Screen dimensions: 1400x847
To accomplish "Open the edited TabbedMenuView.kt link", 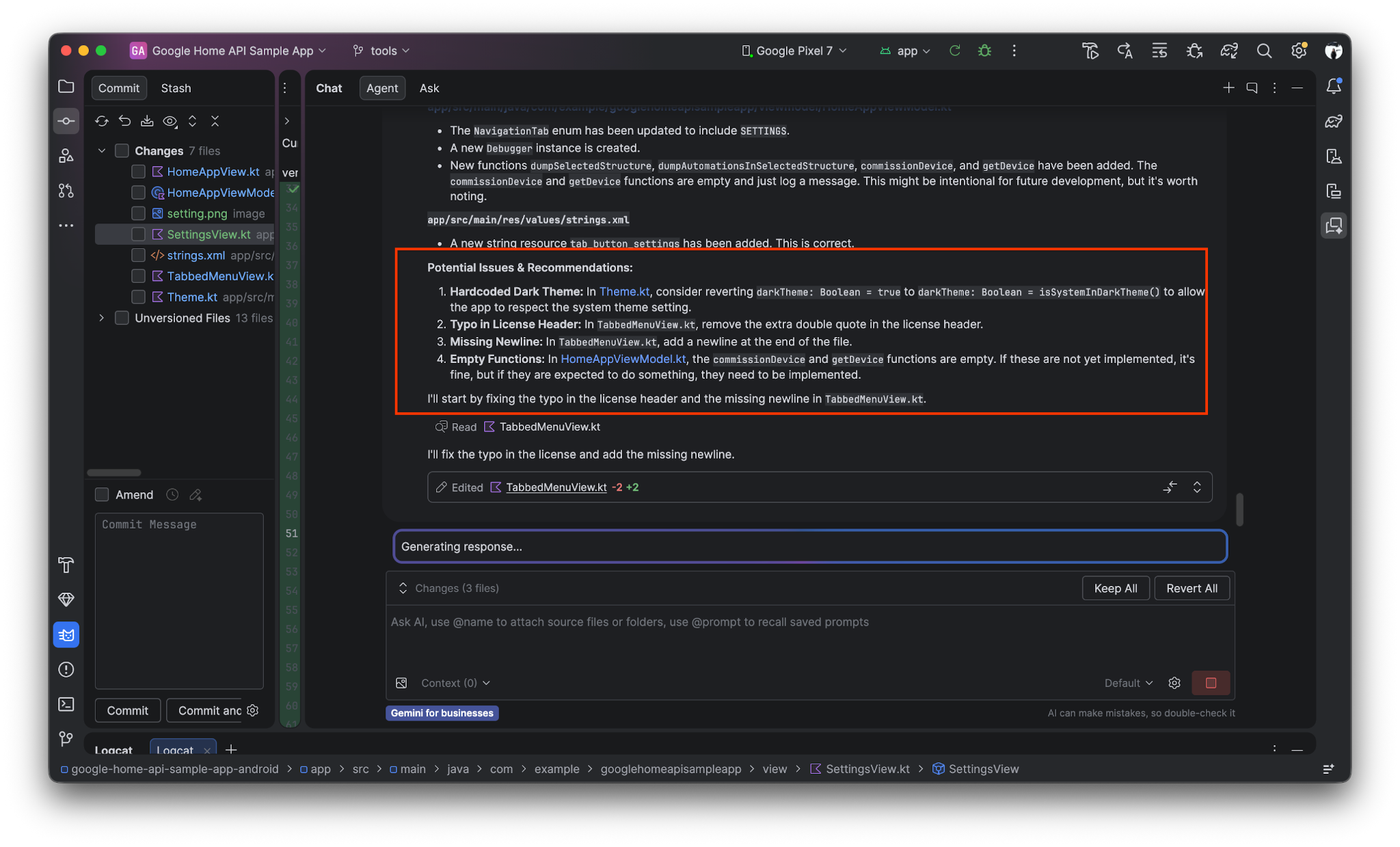I will [556, 487].
